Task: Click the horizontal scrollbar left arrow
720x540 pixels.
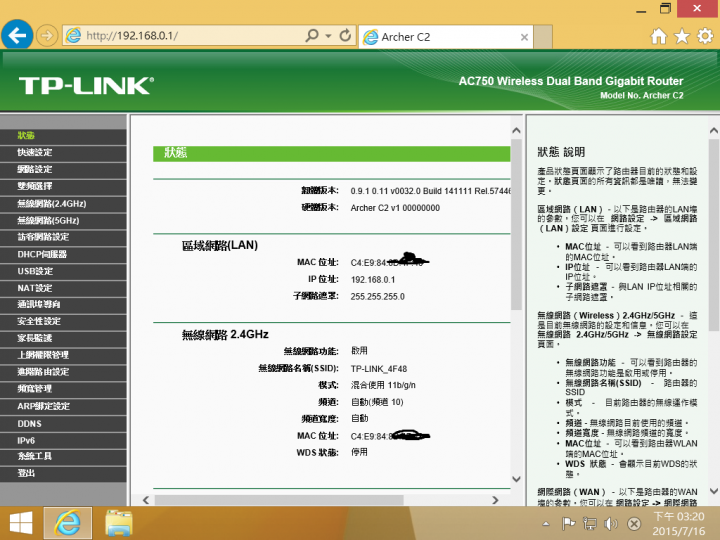Action: 146,500
